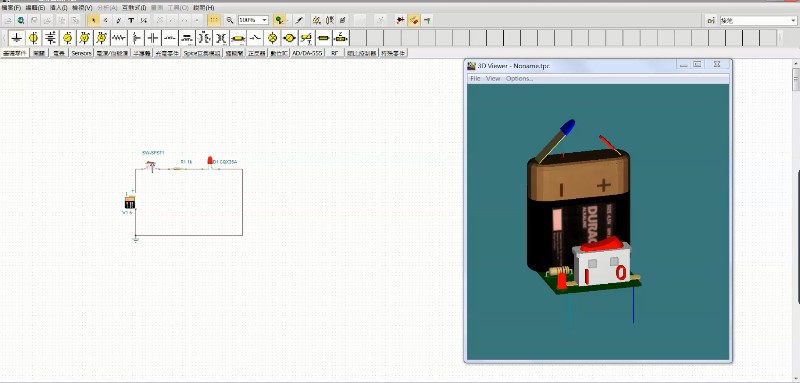Open the top-right combo box dropdown
The width and height of the screenshot is (800, 383).
(x=792, y=20)
